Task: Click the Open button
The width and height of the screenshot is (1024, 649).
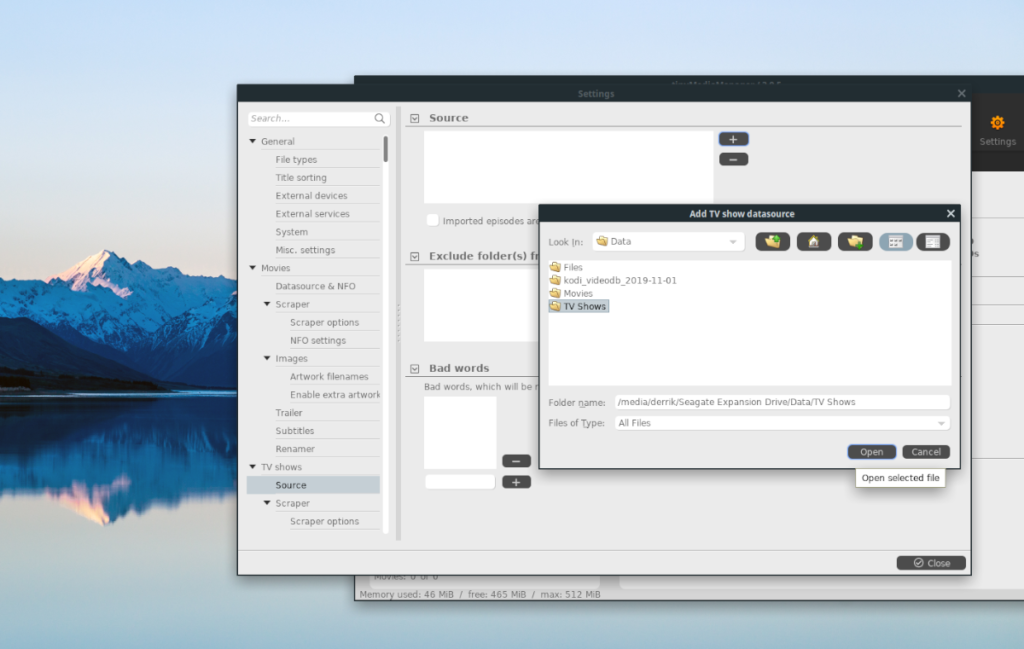Action: point(871,451)
